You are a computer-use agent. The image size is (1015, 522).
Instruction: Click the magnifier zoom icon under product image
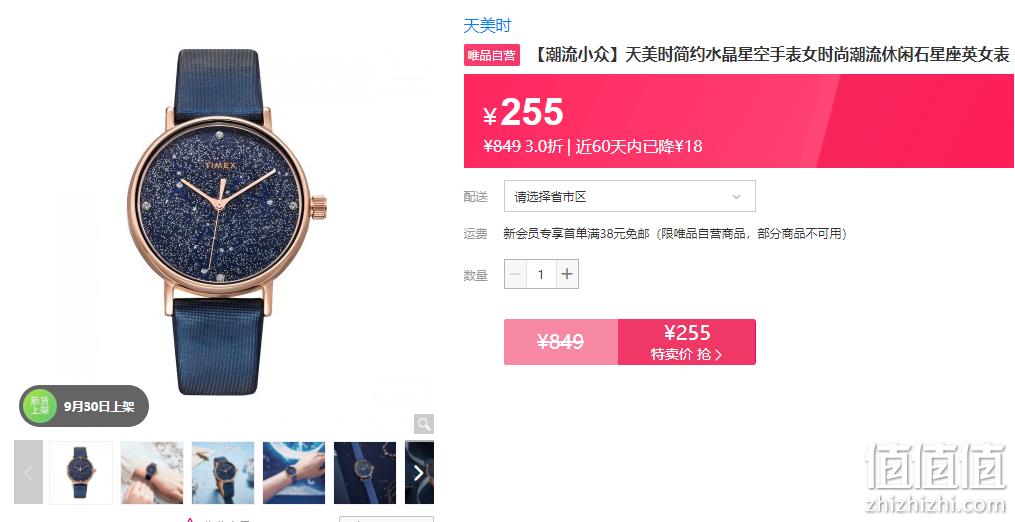coord(424,424)
